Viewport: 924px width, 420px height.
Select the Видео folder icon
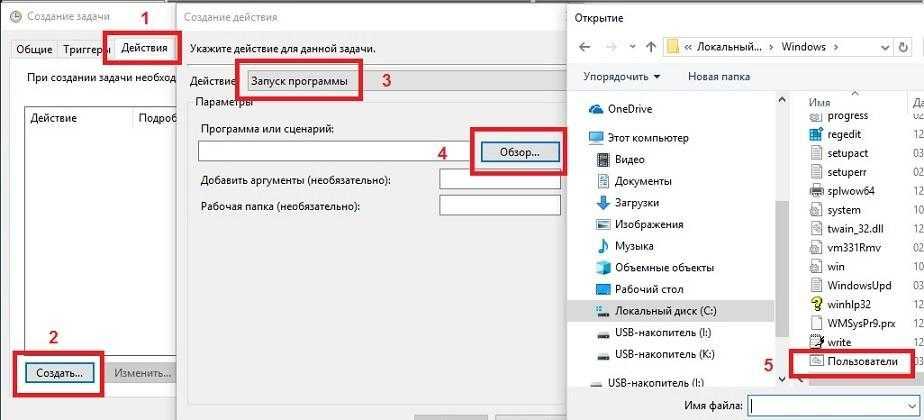point(603,159)
